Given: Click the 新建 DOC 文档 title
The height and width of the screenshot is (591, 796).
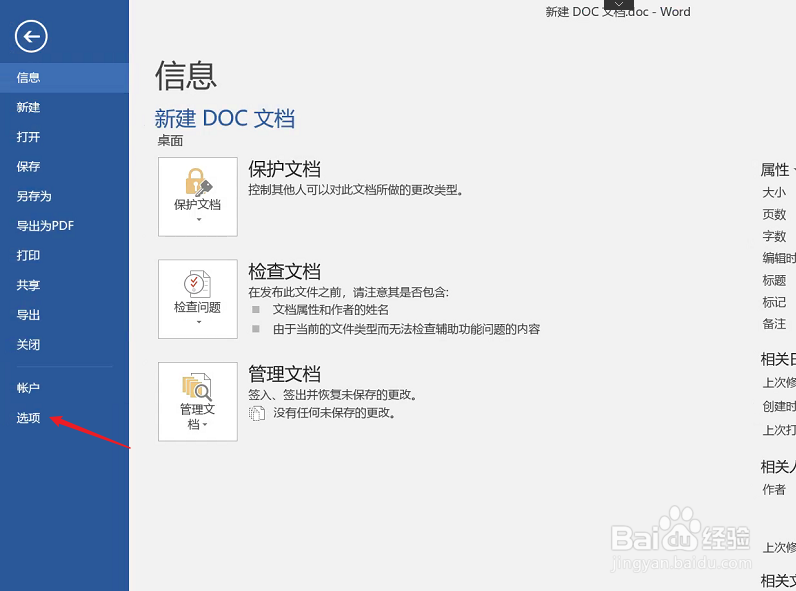Looking at the screenshot, I should click(224, 118).
